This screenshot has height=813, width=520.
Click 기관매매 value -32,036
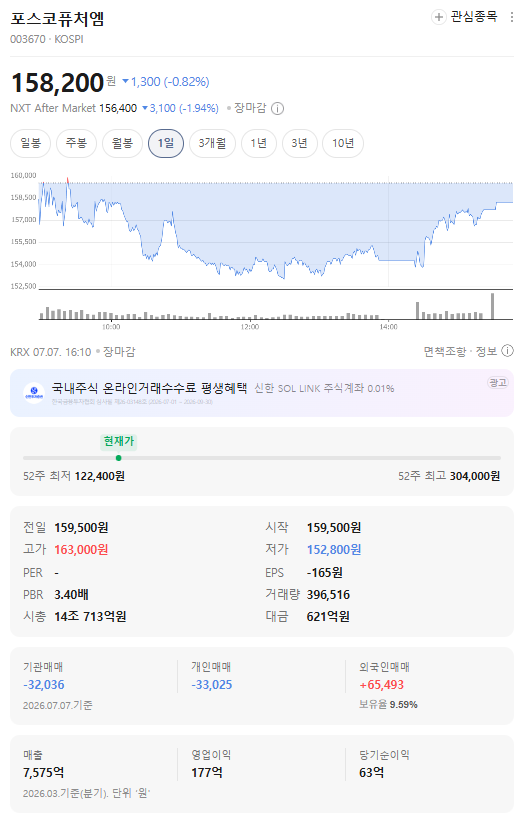tap(44, 685)
